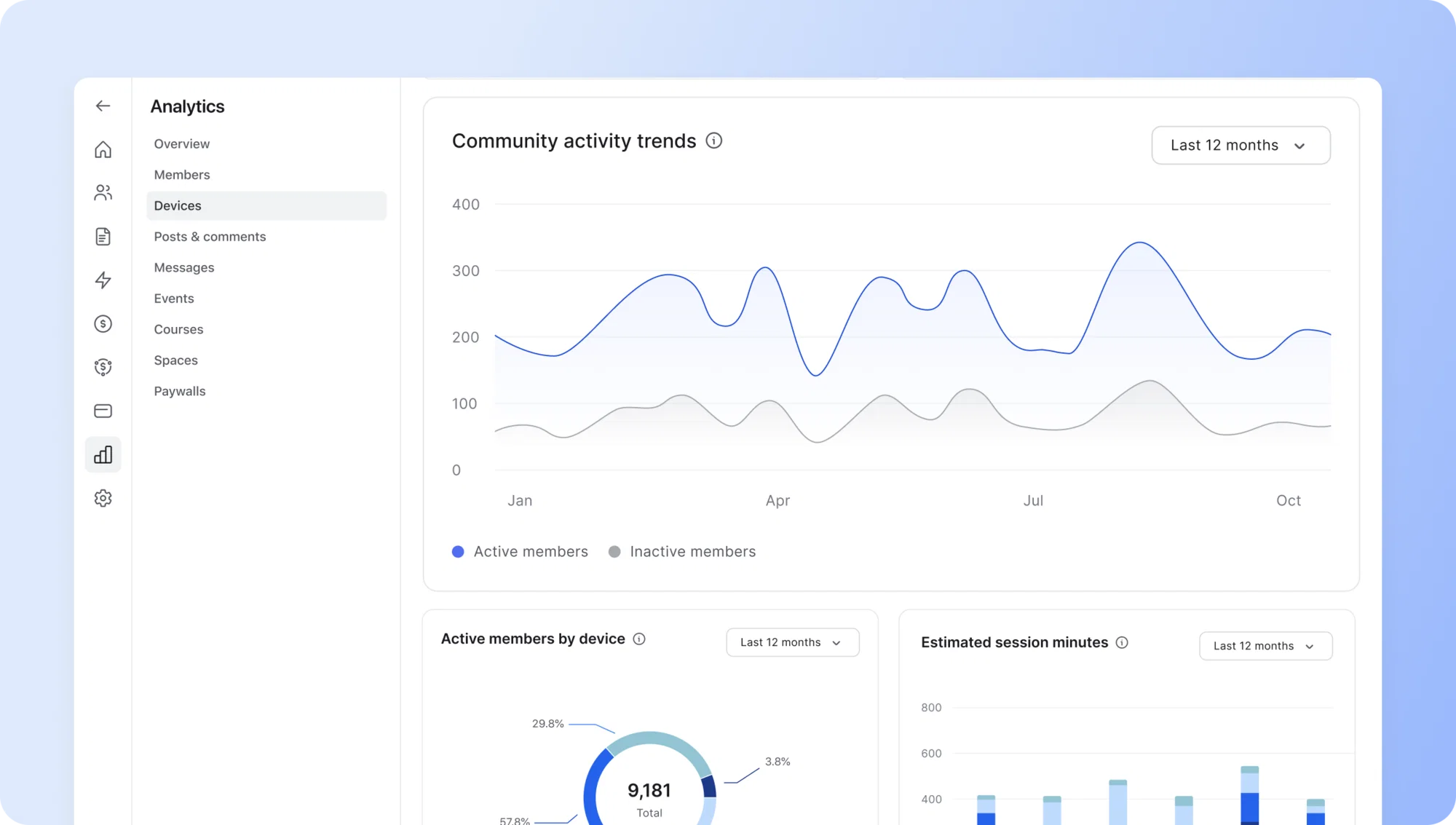Click the Analytics heading

coord(187,106)
